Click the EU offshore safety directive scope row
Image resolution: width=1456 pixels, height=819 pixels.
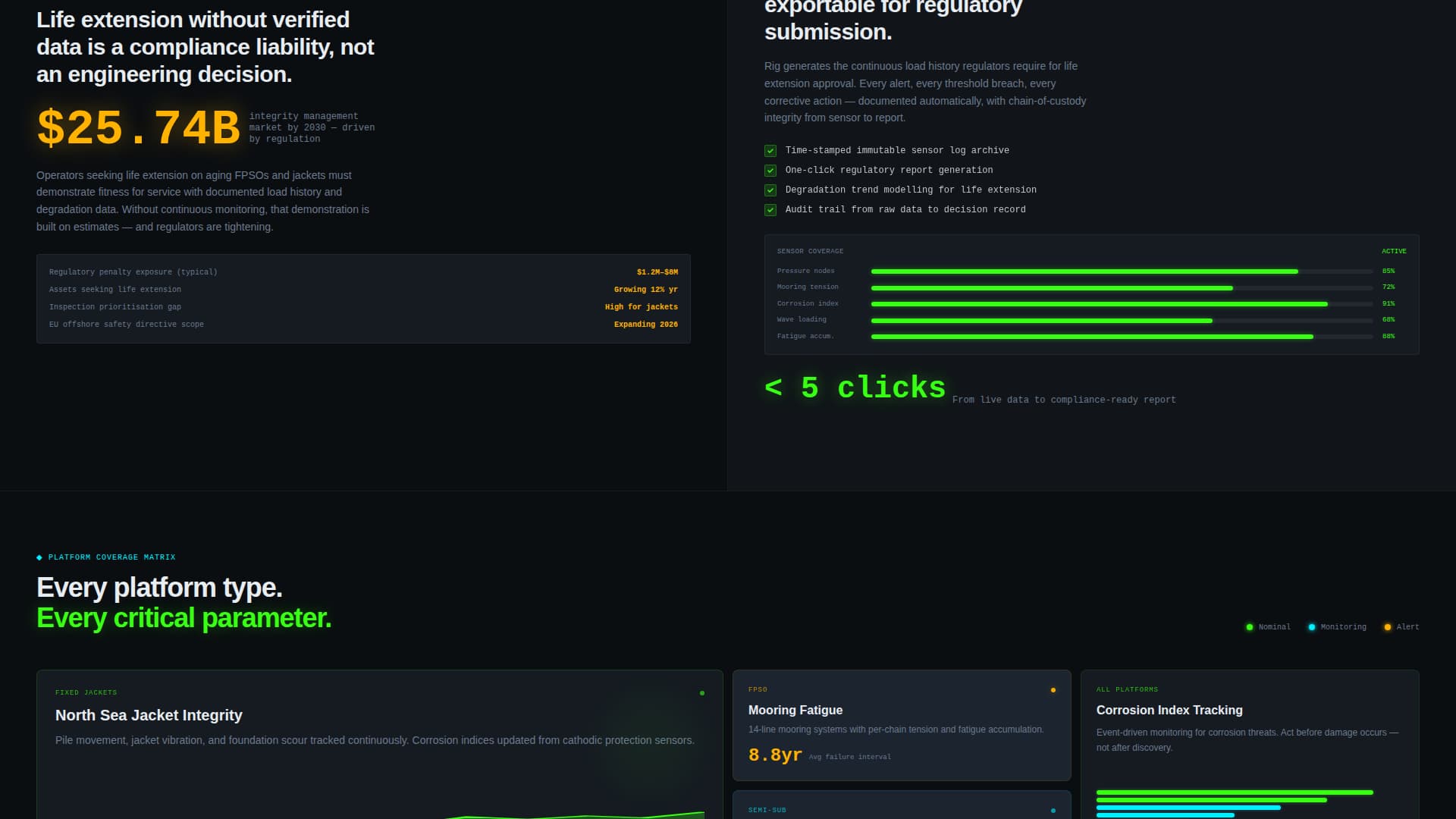363,325
